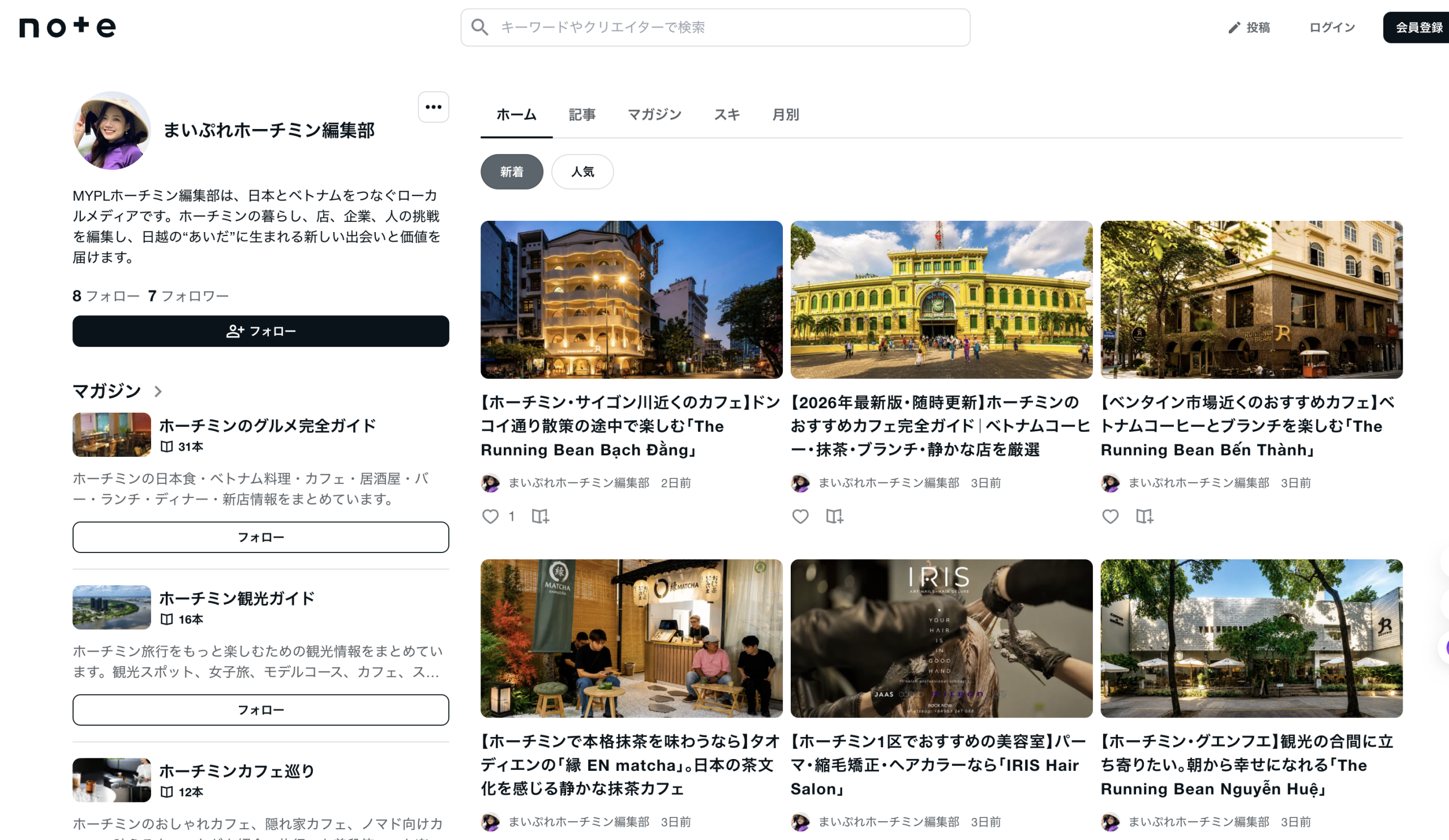
Task: Click the 2日前 timestamp on the Bạch Đằng article
Action: (676, 483)
